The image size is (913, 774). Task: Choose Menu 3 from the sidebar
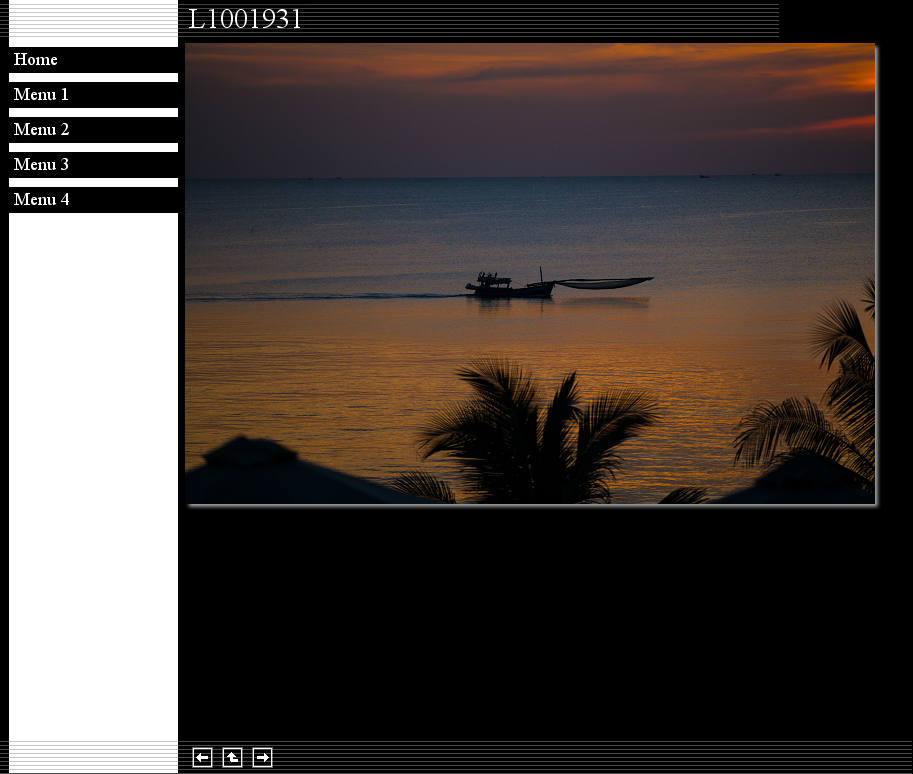pos(41,165)
